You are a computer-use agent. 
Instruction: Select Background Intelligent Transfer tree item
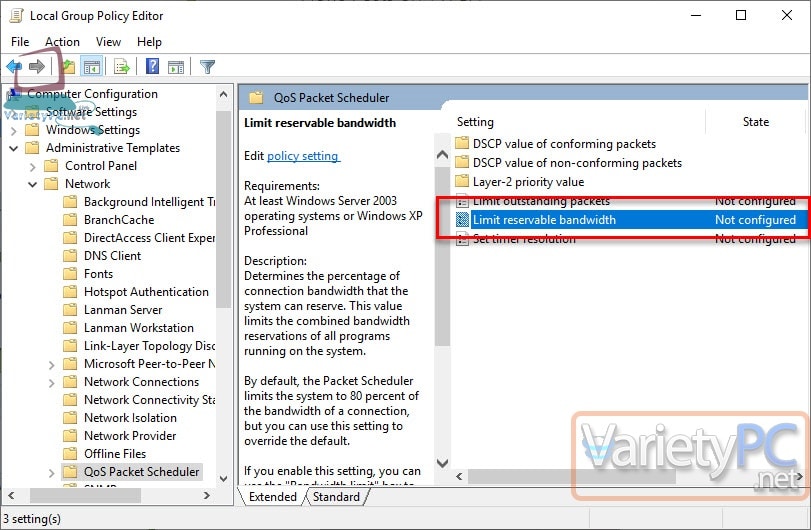click(149, 202)
